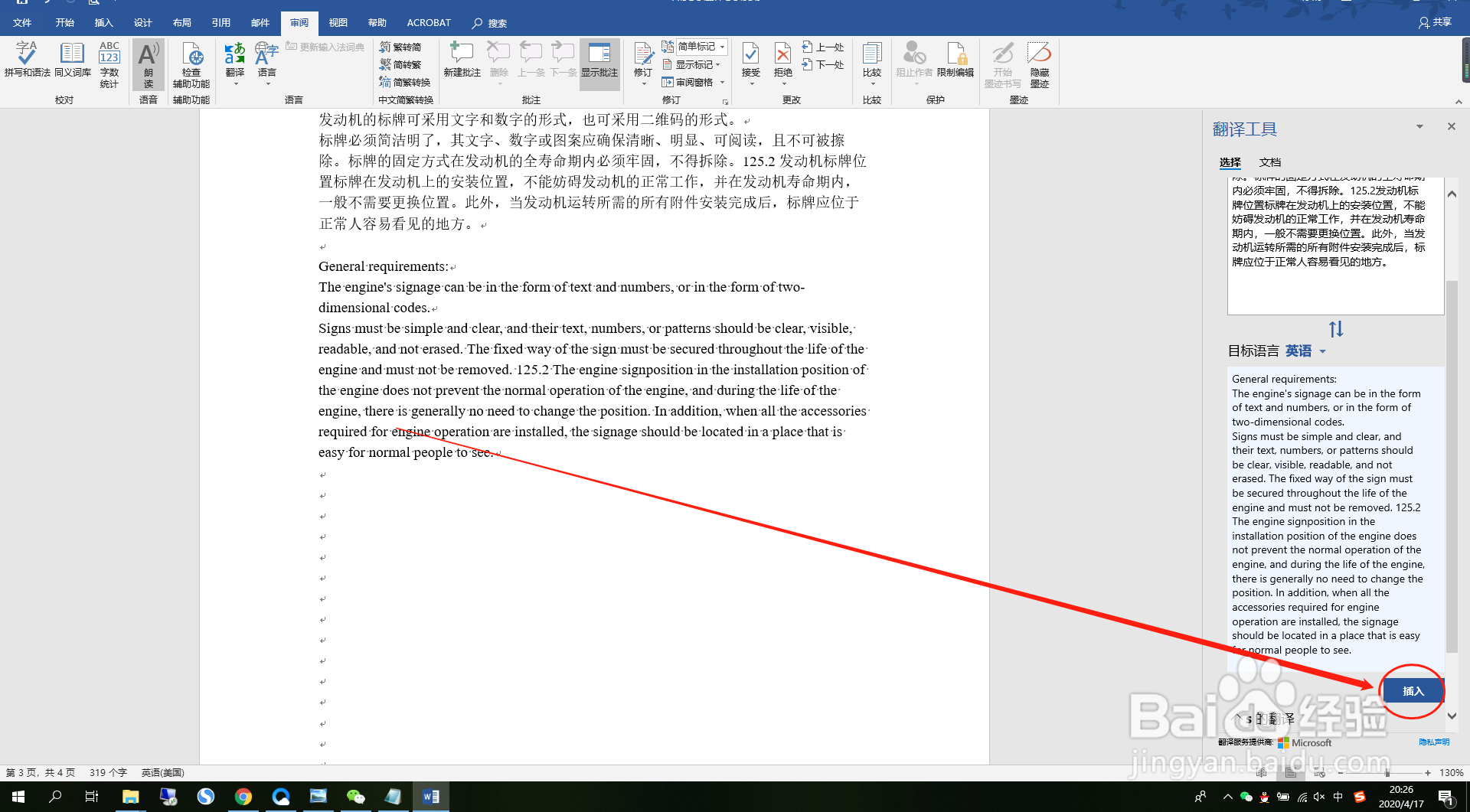The height and width of the screenshot is (812, 1470).
Task: Open the 同义词库 thesaurus
Action: (x=73, y=60)
